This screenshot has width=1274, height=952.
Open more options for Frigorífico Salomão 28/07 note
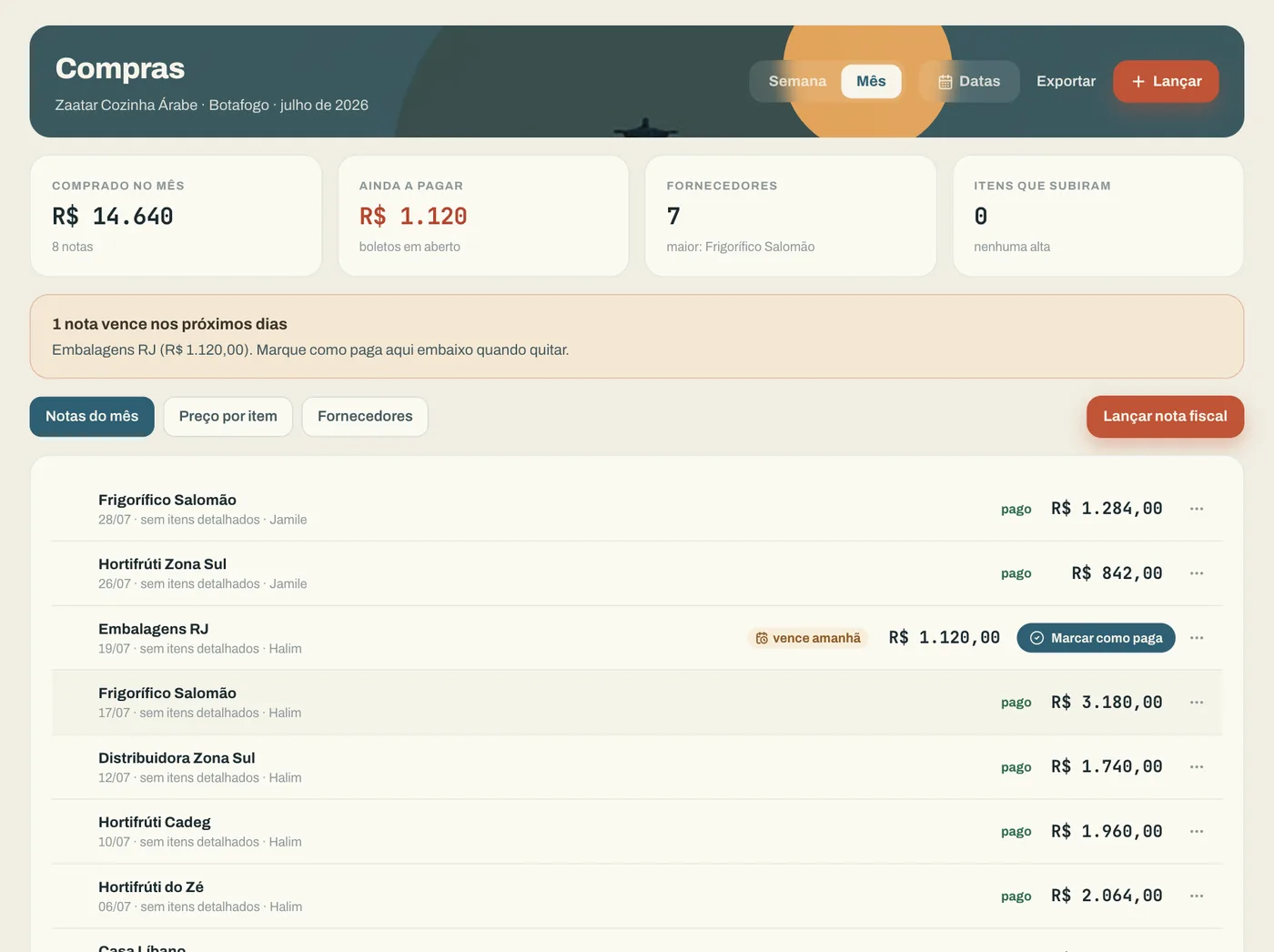(1197, 509)
